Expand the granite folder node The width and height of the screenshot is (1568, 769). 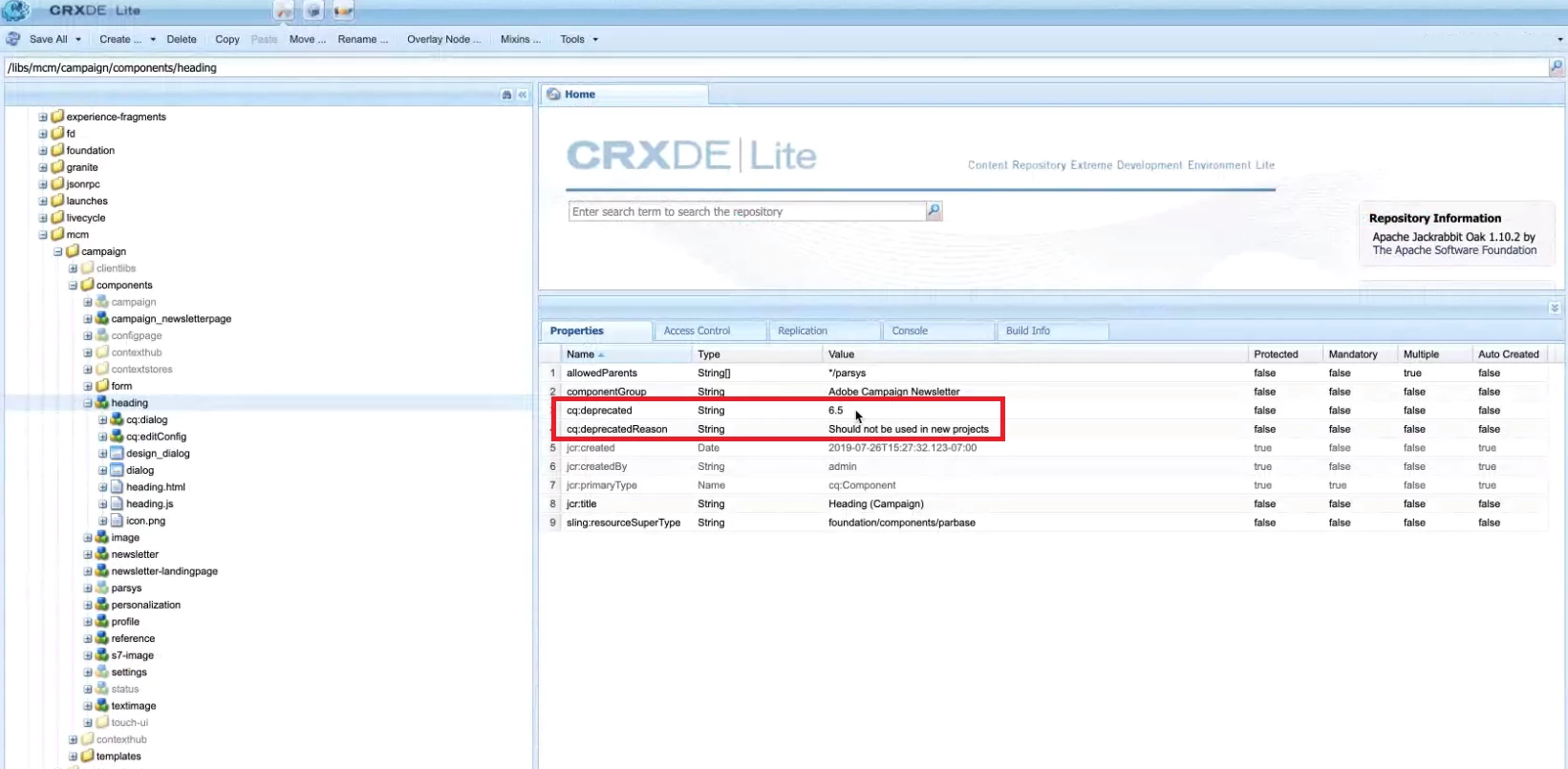(43, 167)
